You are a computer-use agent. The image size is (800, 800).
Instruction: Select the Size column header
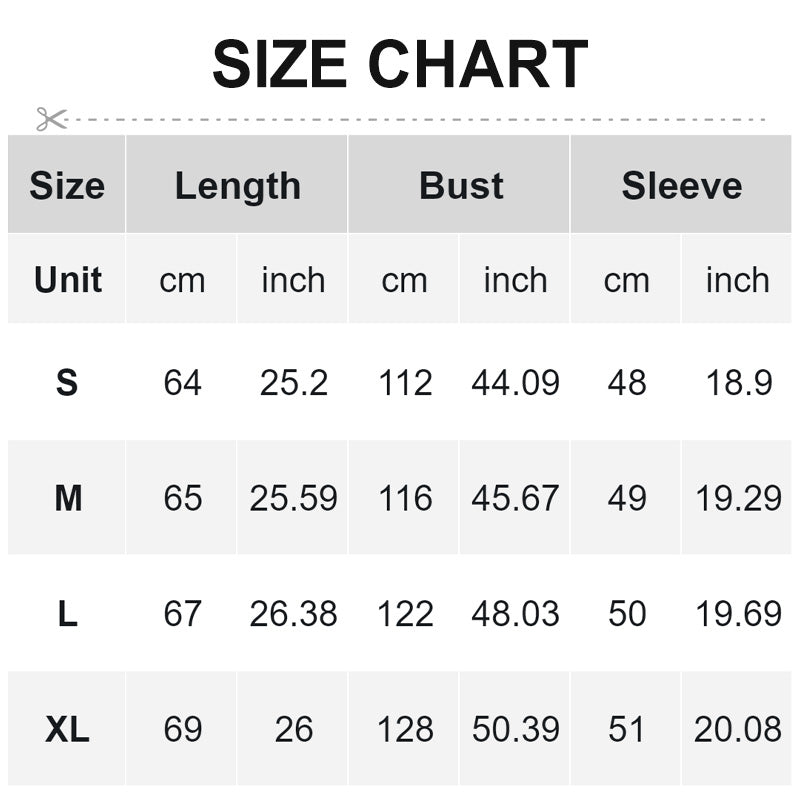click(67, 186)
